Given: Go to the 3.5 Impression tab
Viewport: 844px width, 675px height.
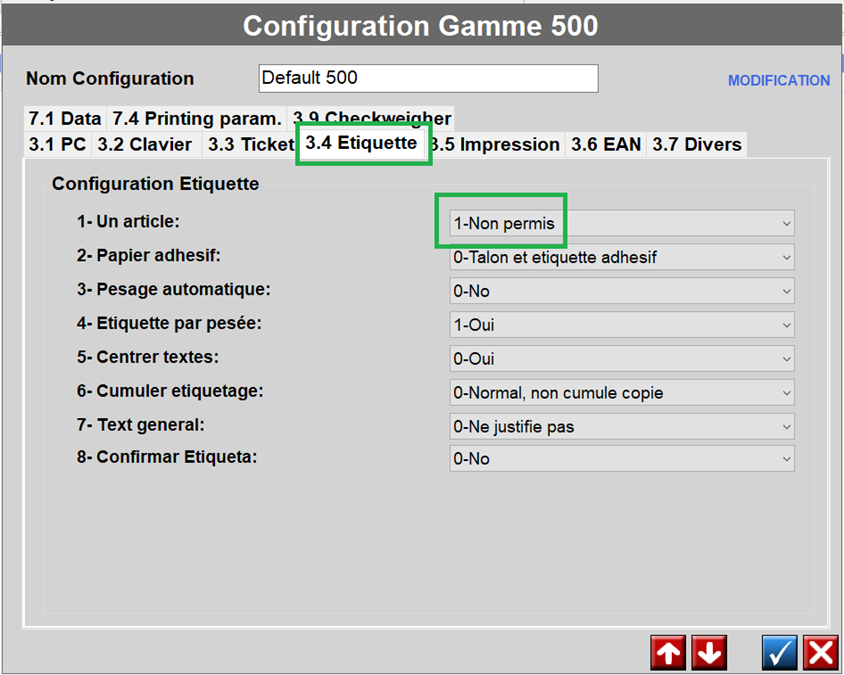Looking at the screenshot, I should click(x=498, y=145).
